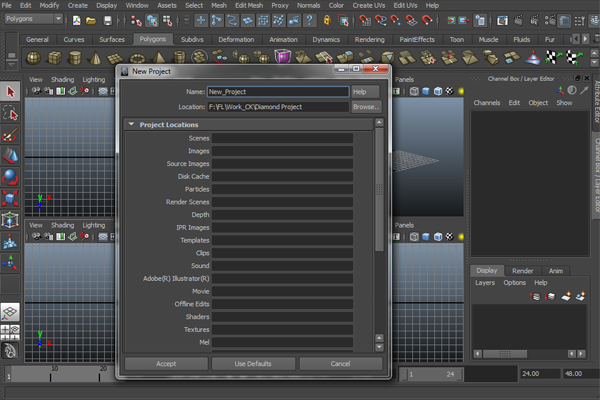Click the dialog vertical scrollbar thumb
Screen dimensions: 600x400
(379, 189)
